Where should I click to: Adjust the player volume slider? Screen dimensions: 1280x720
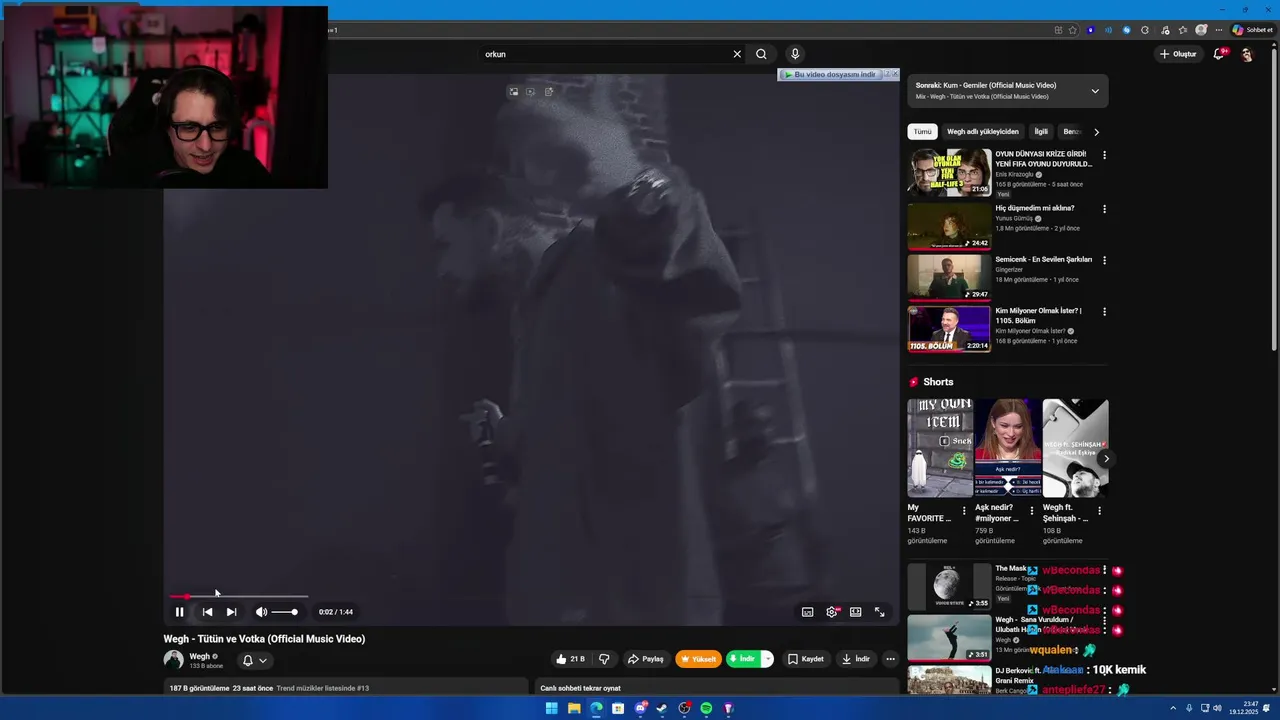tap(284, 612)
